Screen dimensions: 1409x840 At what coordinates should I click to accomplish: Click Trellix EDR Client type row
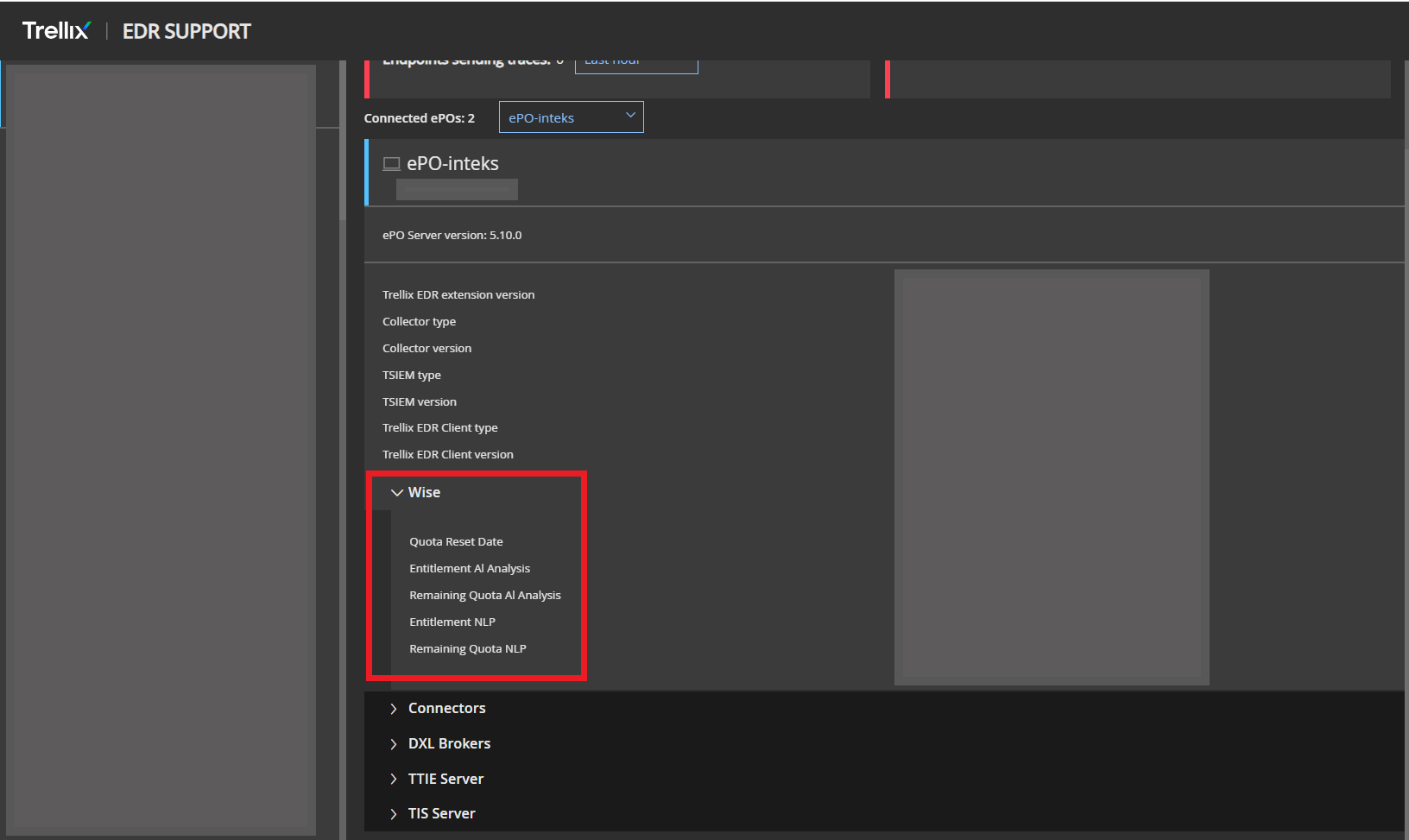(x=440, y=427)
